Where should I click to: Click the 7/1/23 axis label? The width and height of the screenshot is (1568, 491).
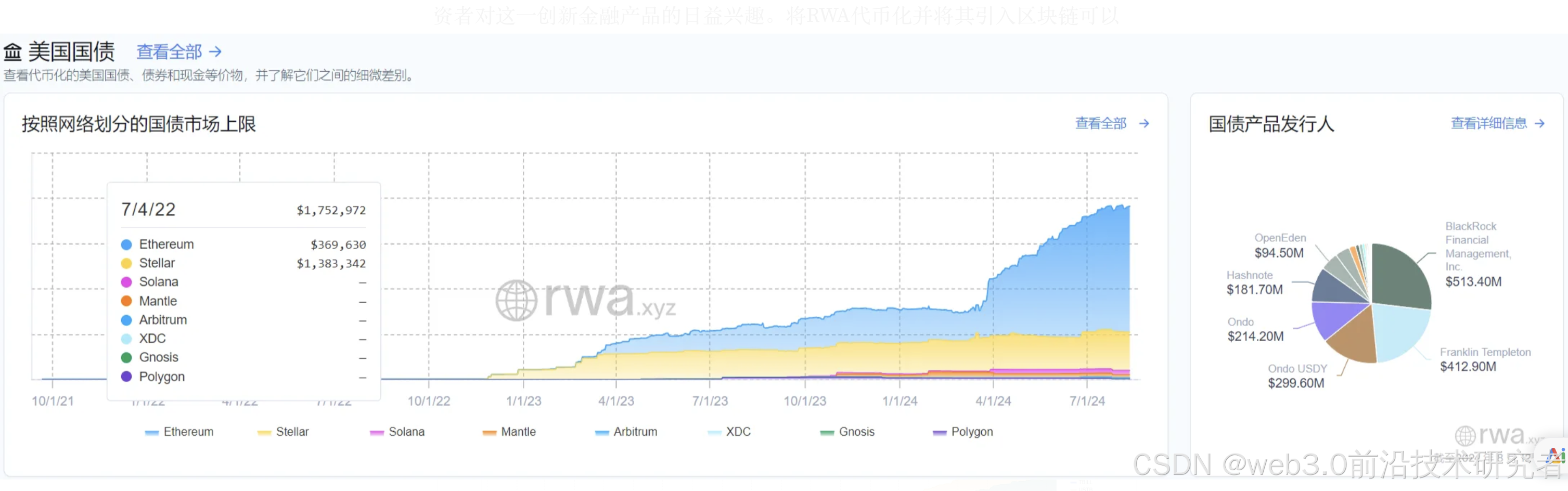click(710, 402)
